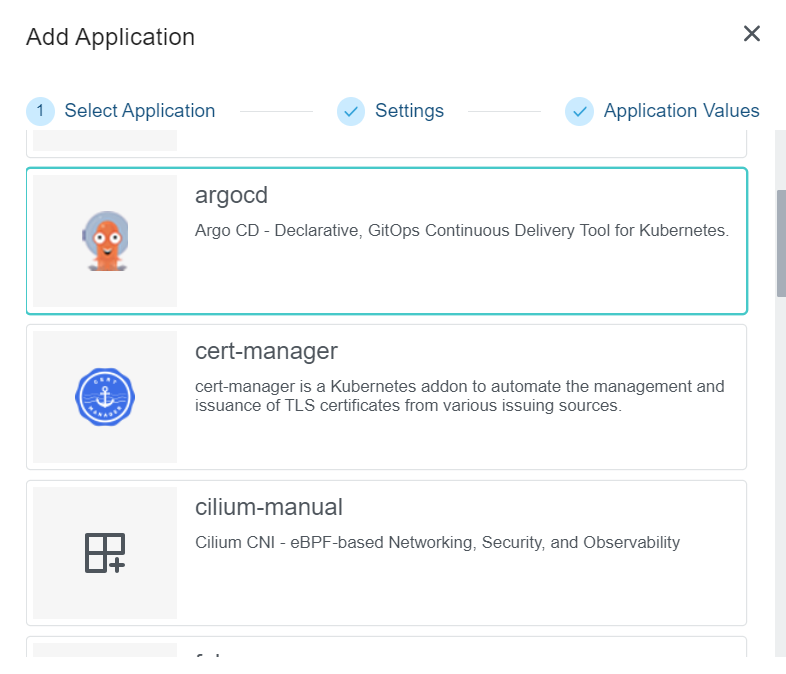Click the cert-manager TLS certificates description
Screen dimensions: 786x674
pyautogui.click(x=459, y=396)
